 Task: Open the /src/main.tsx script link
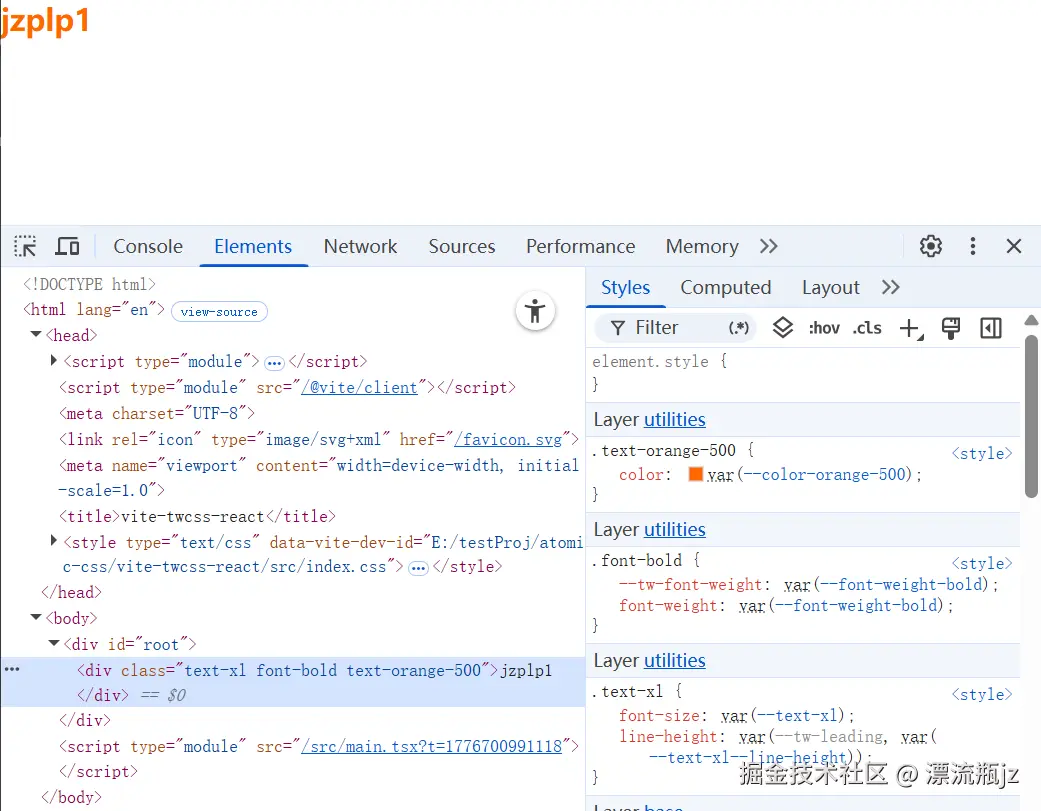click(432, 747)
